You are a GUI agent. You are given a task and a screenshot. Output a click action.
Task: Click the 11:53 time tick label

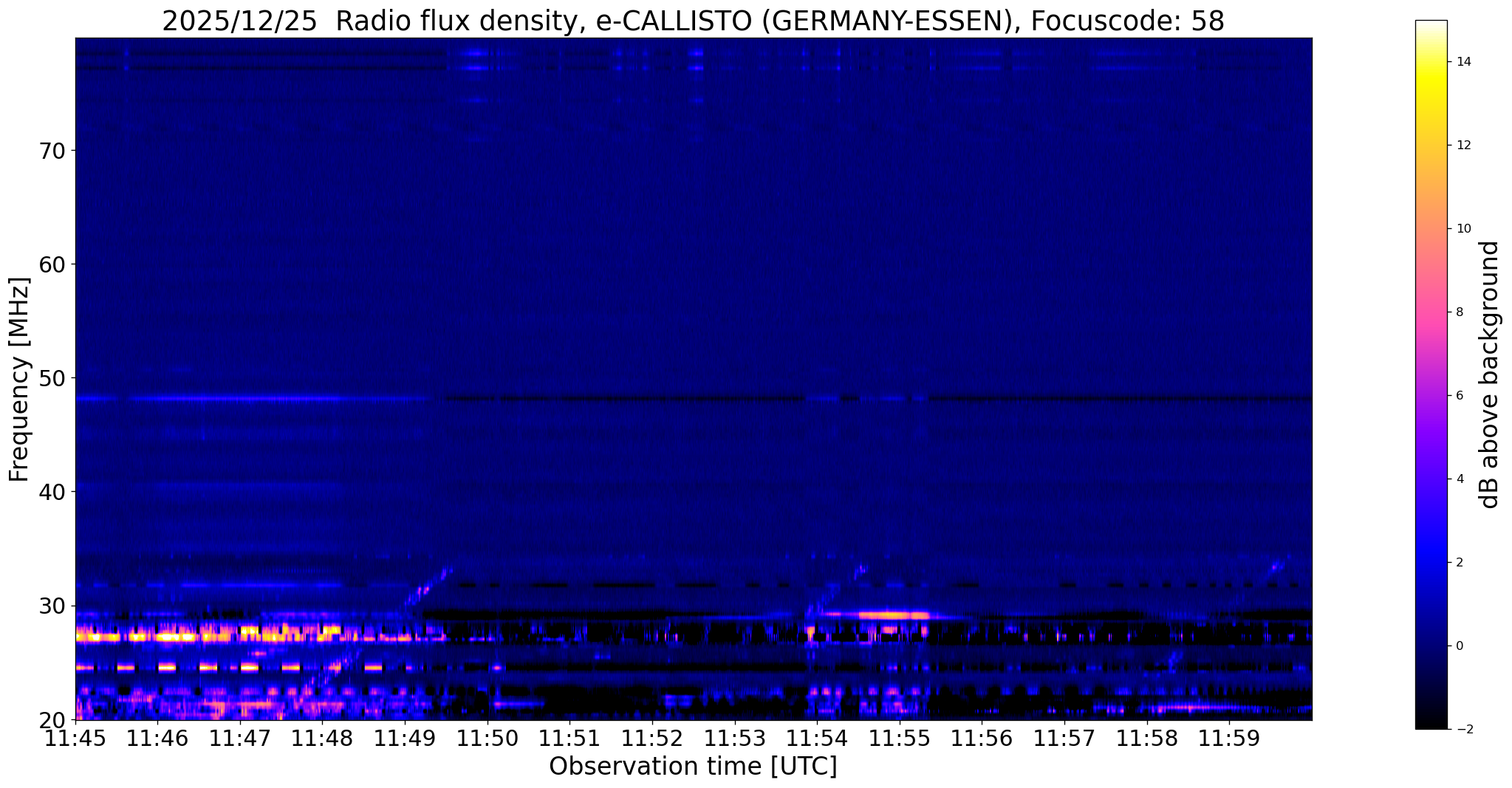pyautogui.click(x=735, y=739)
